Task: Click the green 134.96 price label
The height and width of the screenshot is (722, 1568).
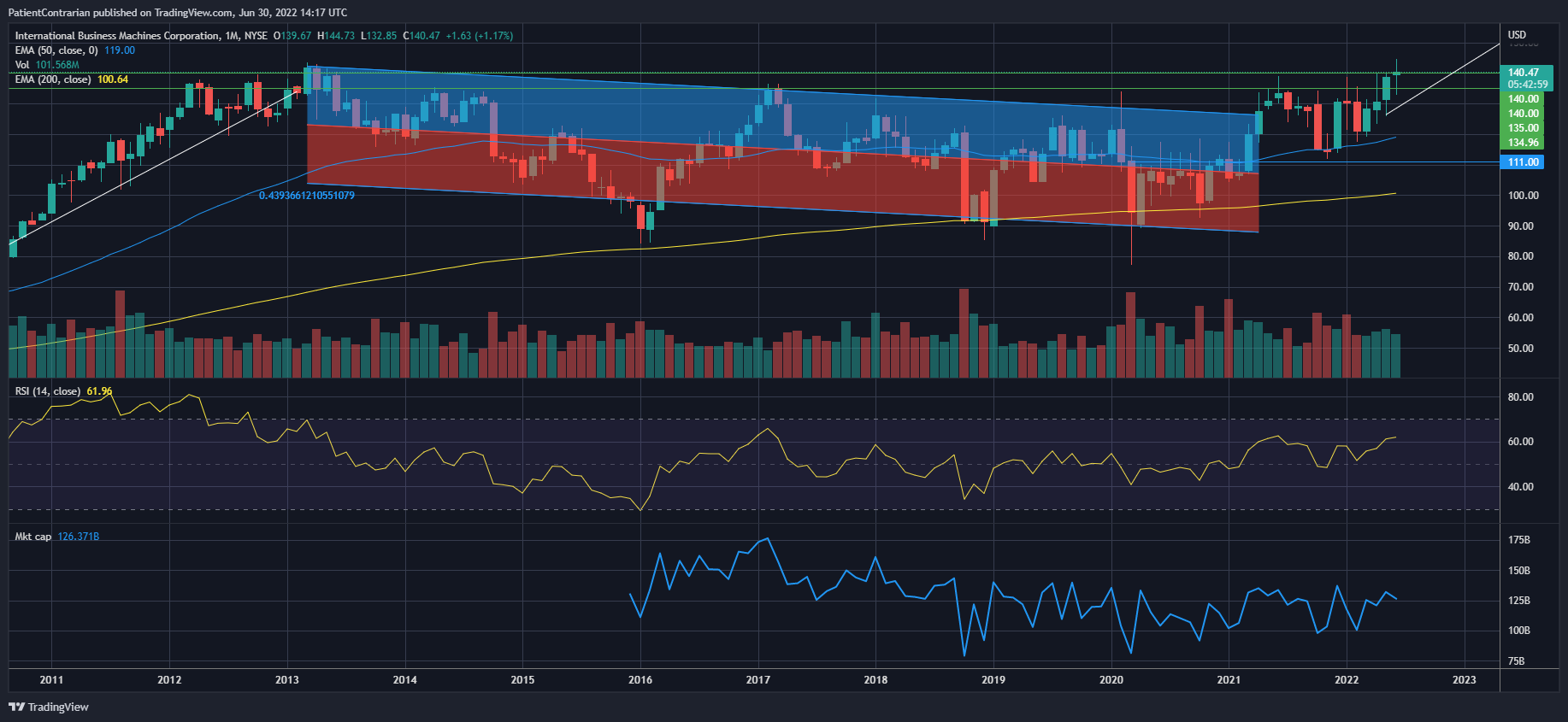Action: pyautogui.click(x=1523, y=143)
